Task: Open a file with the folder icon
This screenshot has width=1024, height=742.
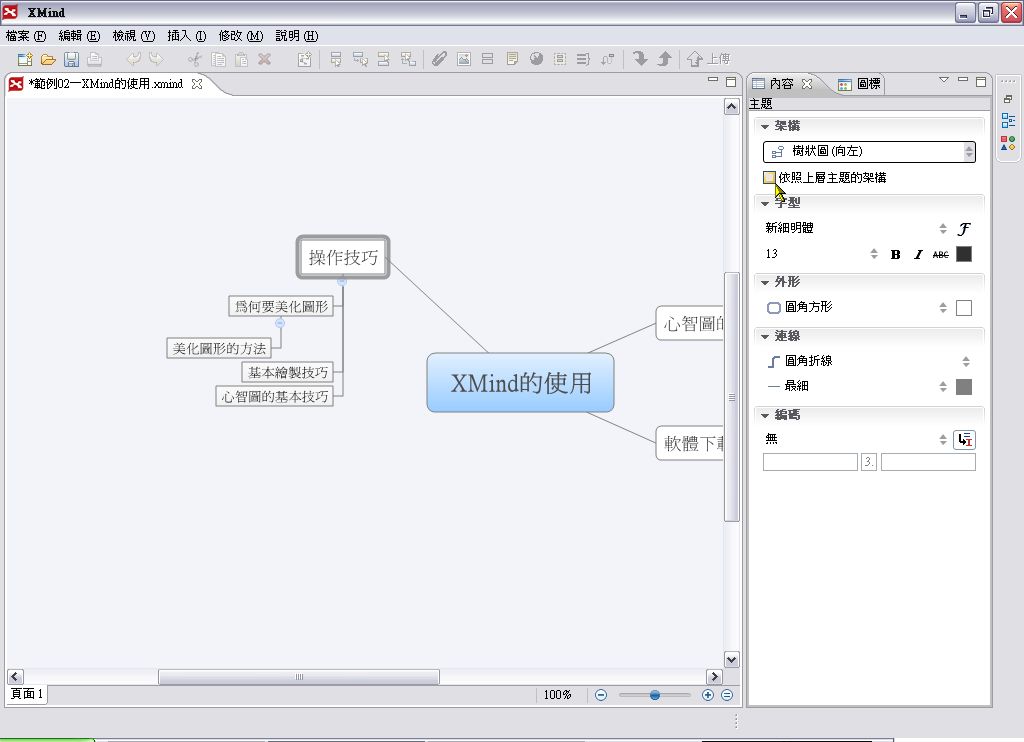Action: [48, 59]
